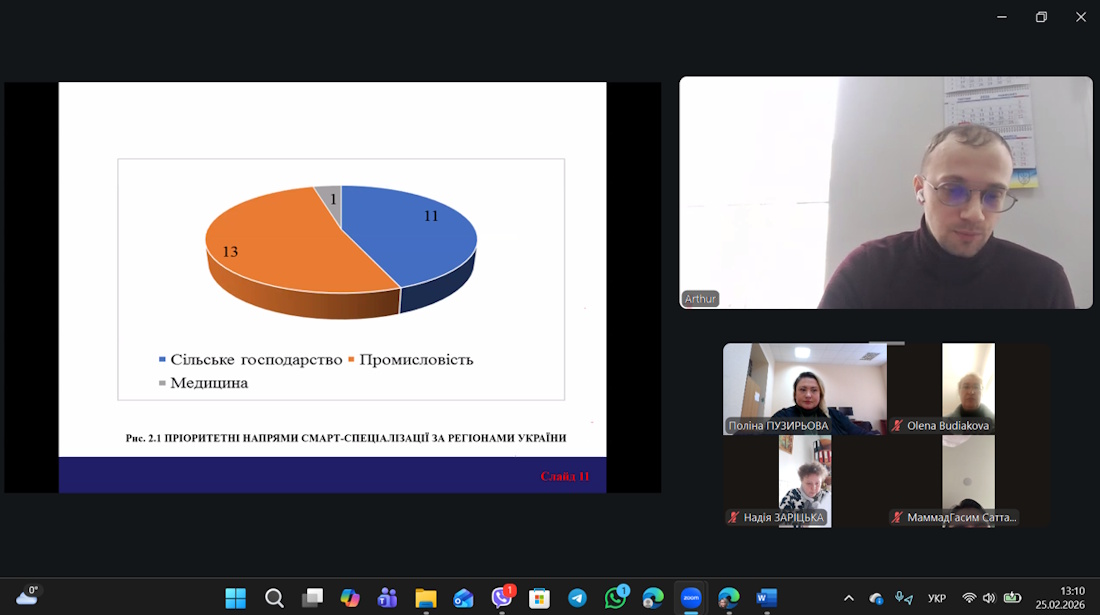Open Microsoft Teams from taskbar
Screen dimensions: 1100x615
[x=387, y=598]
